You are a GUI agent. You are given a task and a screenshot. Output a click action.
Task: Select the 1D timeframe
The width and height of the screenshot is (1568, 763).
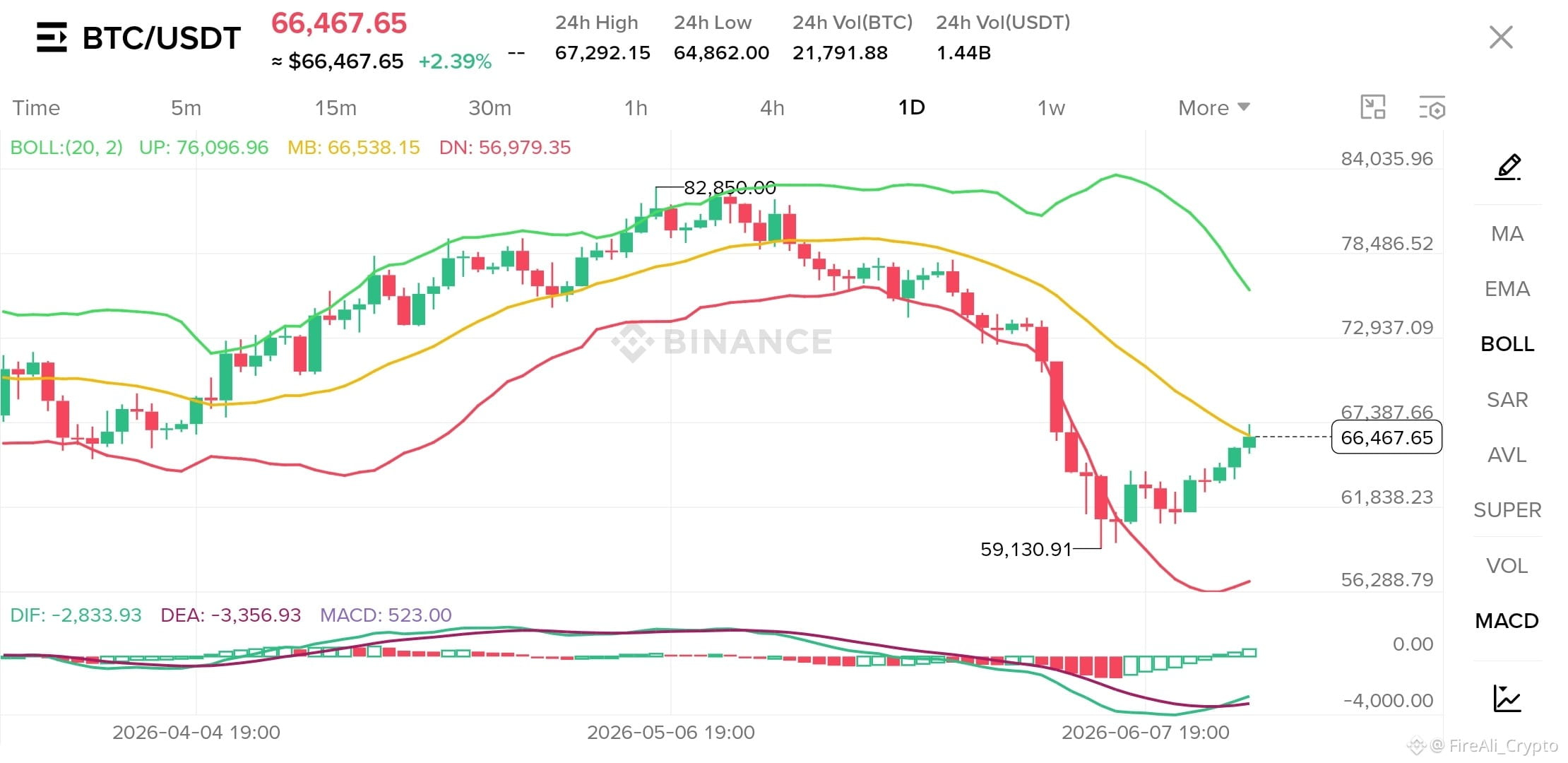pos(911,107)
